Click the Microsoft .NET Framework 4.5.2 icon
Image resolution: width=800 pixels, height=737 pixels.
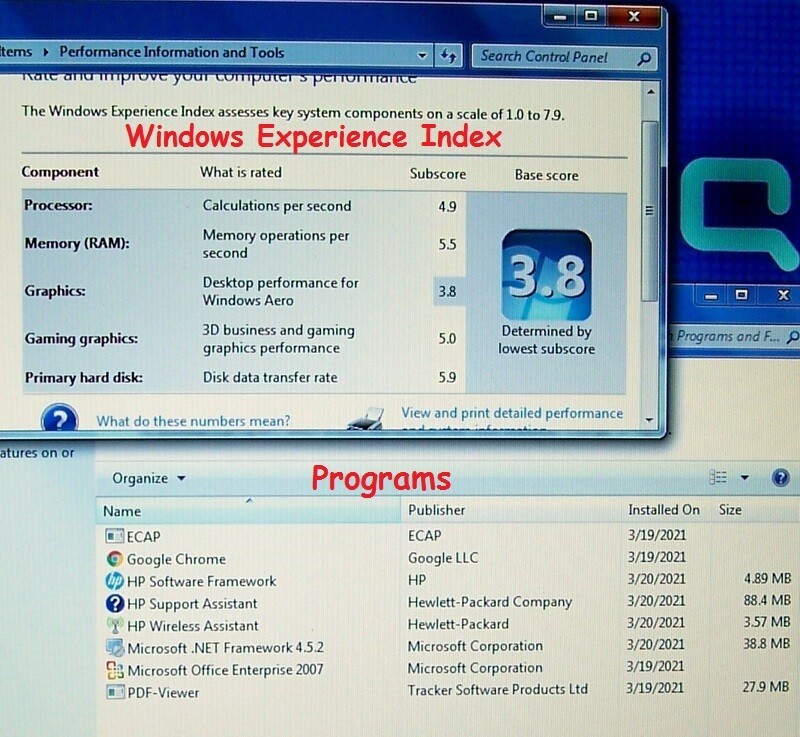115,648
